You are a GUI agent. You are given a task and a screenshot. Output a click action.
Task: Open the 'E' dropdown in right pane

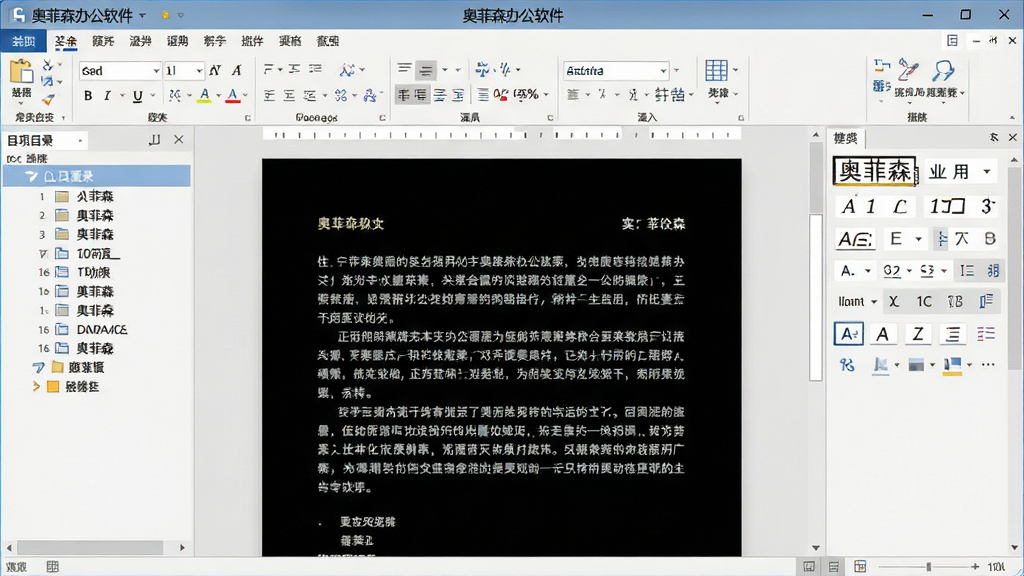918,239
